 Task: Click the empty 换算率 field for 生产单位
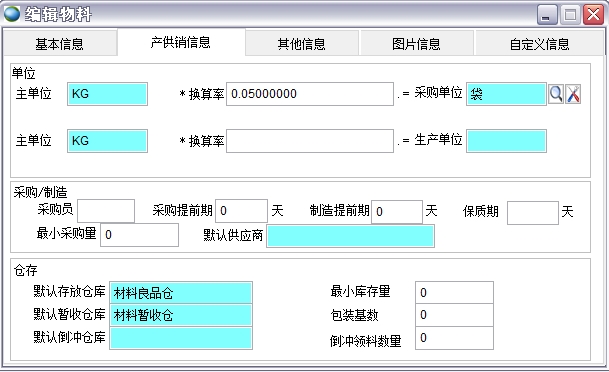pyautogui.click(x=310, y=141)
